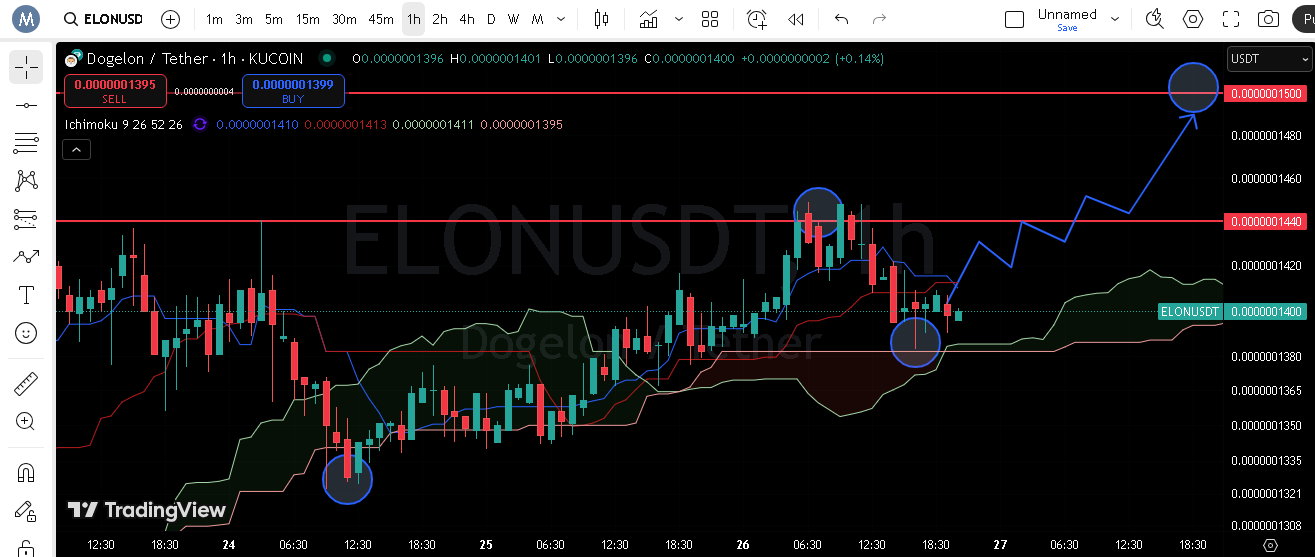Click the 0.0000001410 Ichimoku conversion line value

257,125
